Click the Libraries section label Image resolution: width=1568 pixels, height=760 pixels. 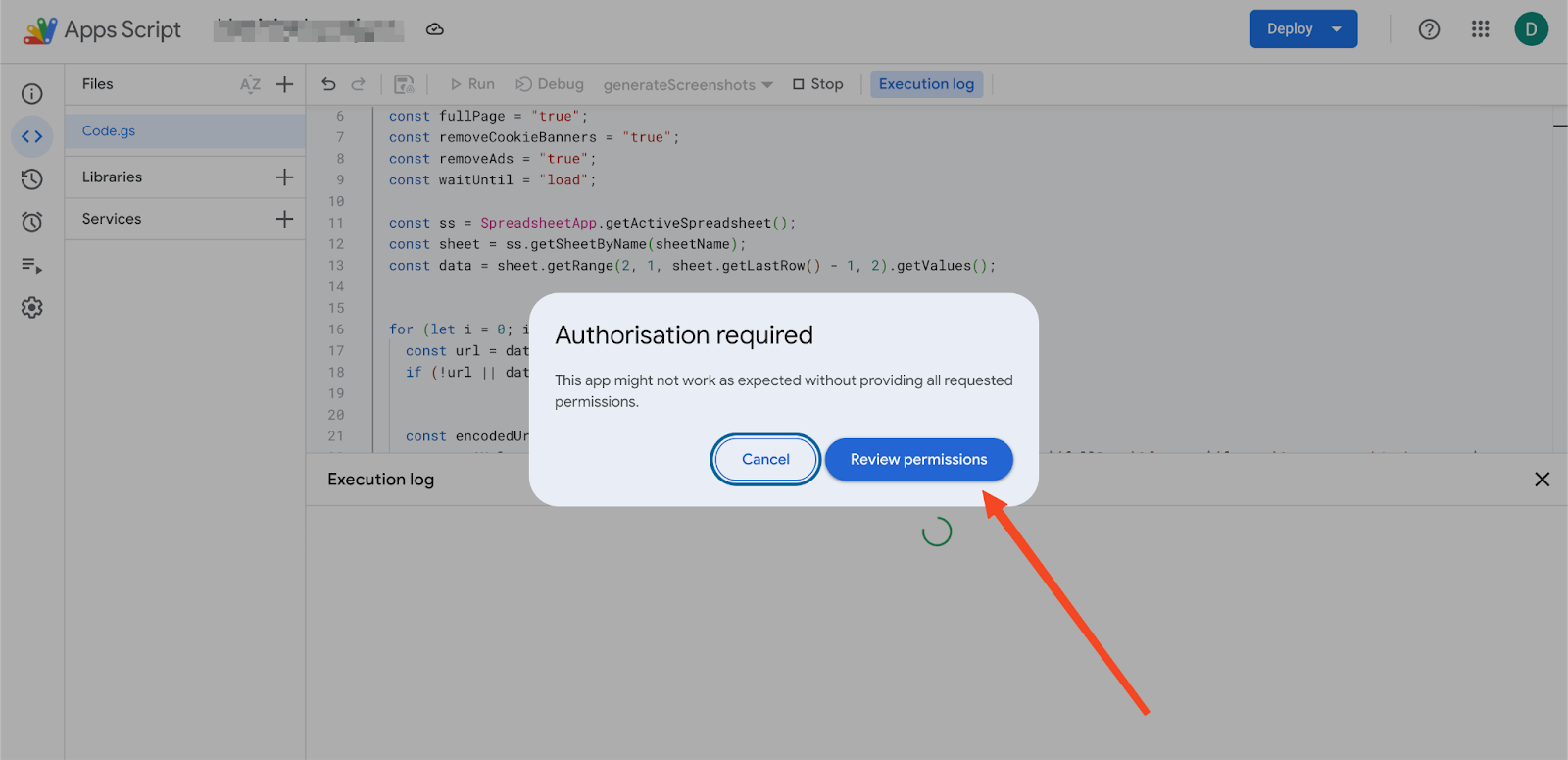pyautogui.click(x=112, y=177)
